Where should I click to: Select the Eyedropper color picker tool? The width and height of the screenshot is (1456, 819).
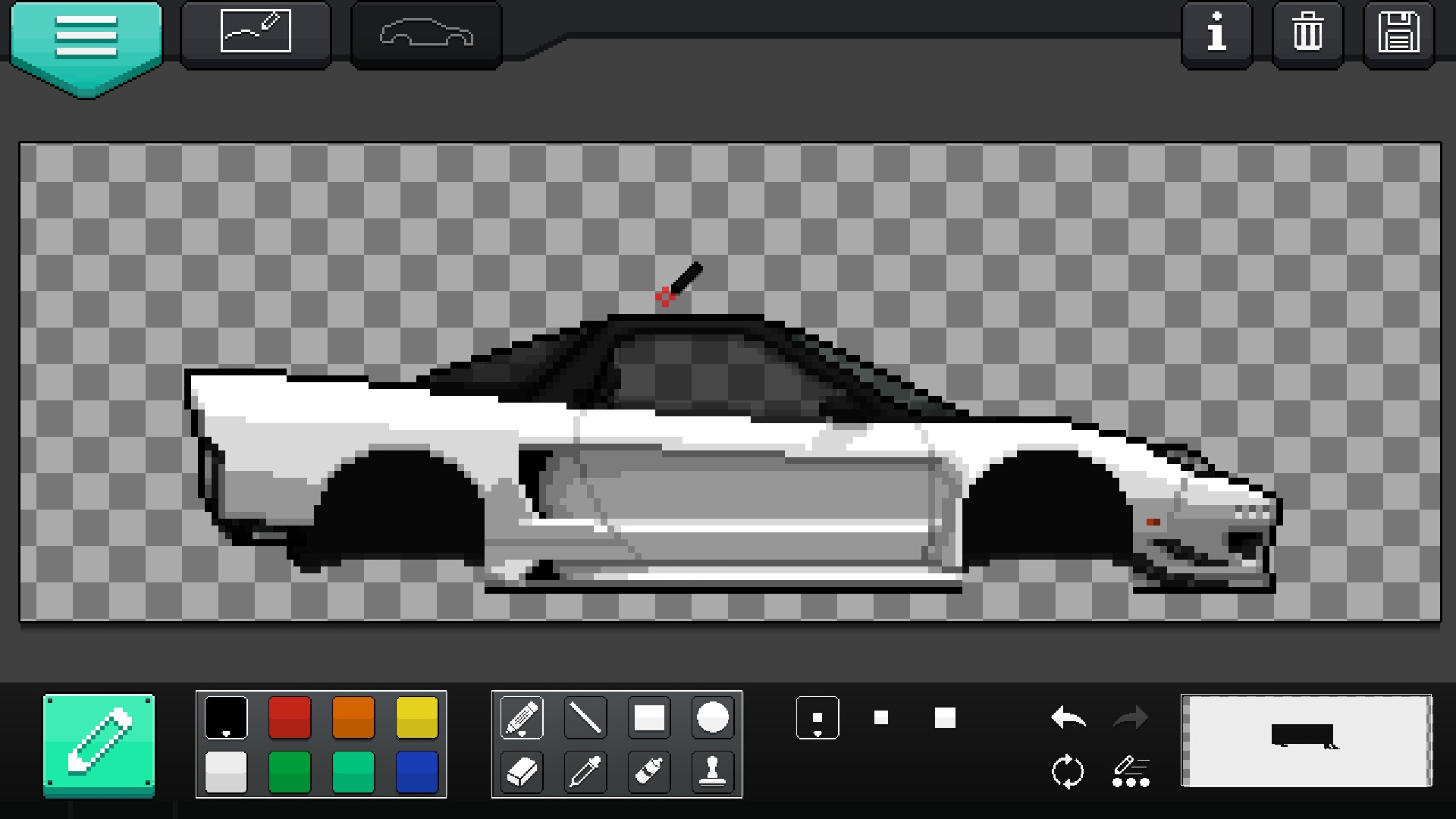(585, 772)
